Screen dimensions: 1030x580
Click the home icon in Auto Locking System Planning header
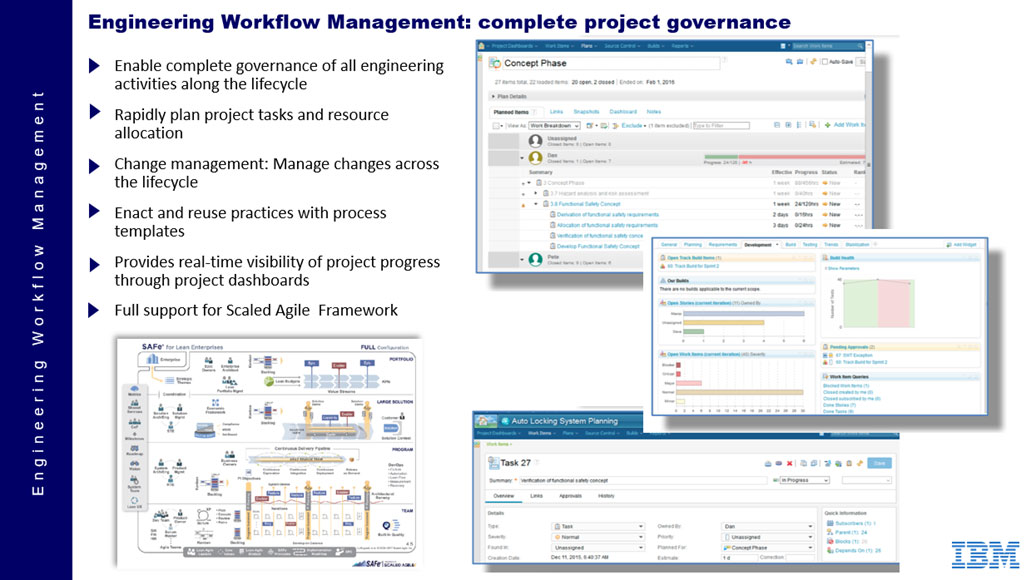click(488, 421)
